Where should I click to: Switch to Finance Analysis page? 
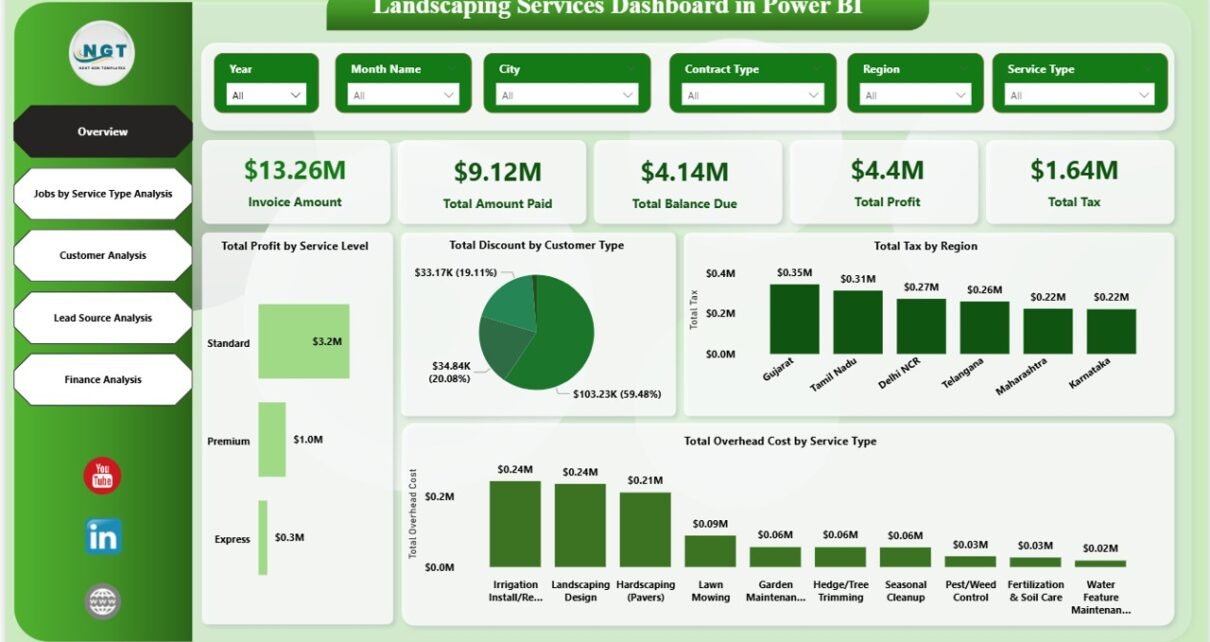pyautogui.click(x=103, y=380)
